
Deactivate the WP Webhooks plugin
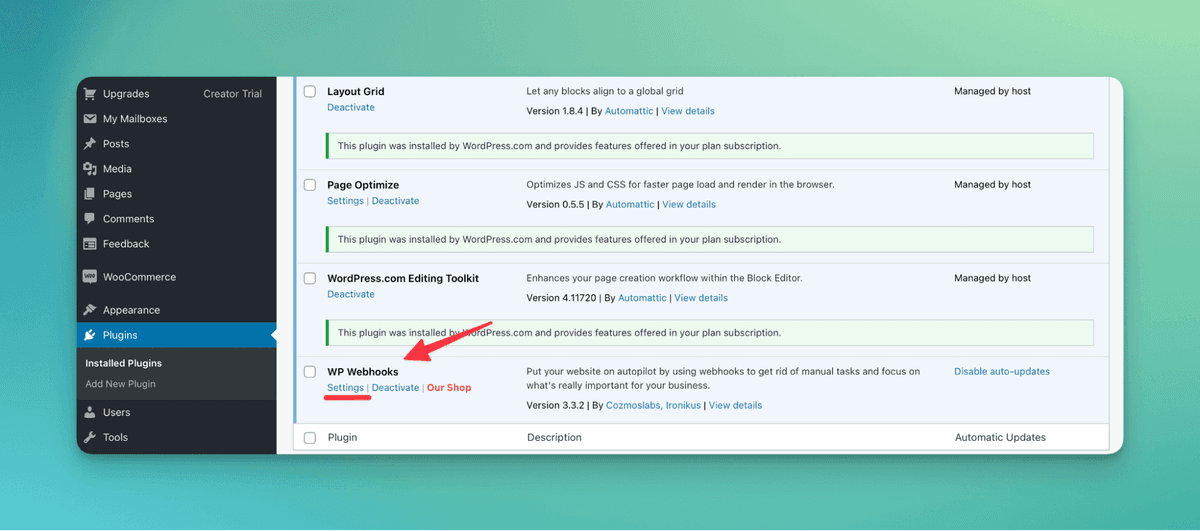(x=395, y=388)
